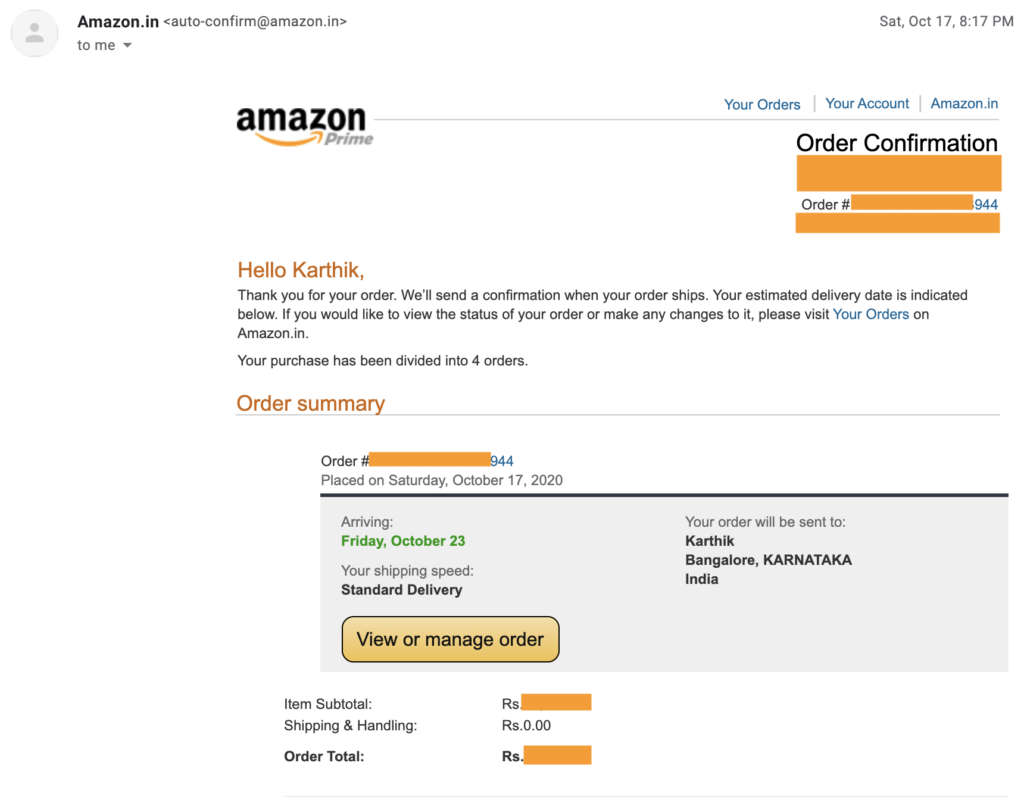The height and width of the screenshot is (800, 1024).
Task: Select the delivery date Friday, October 23
Action: click(403, 540)
